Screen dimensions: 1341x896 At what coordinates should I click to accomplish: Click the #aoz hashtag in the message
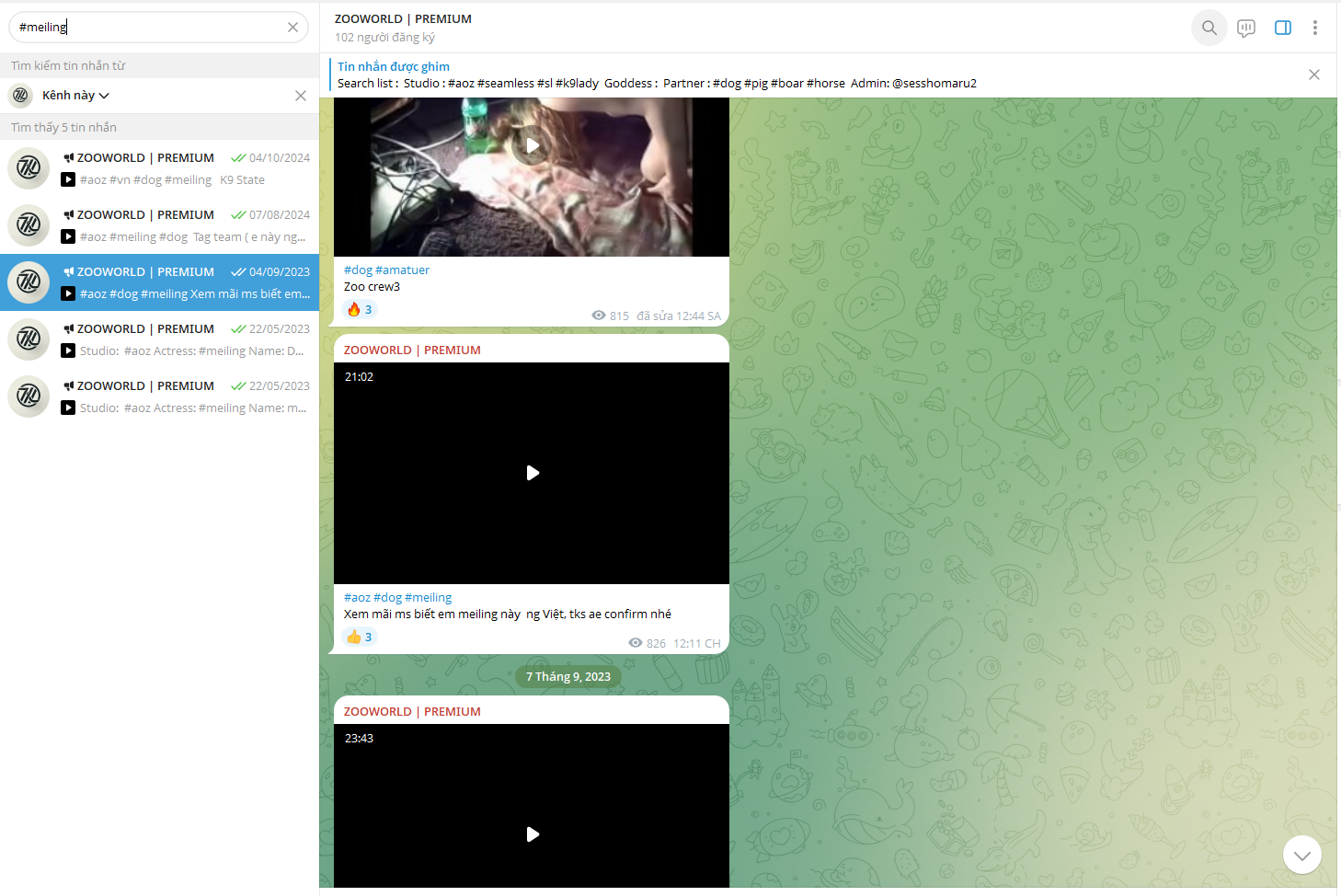(357, 598)
